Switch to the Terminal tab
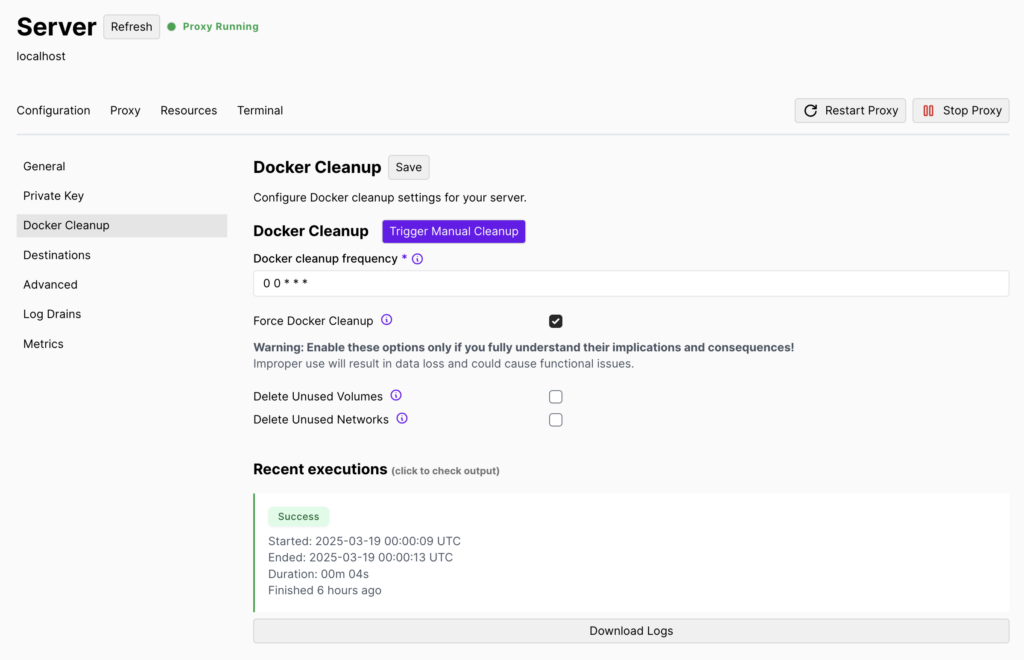The height and width of the screenshot is (660, 1024). 259,110
